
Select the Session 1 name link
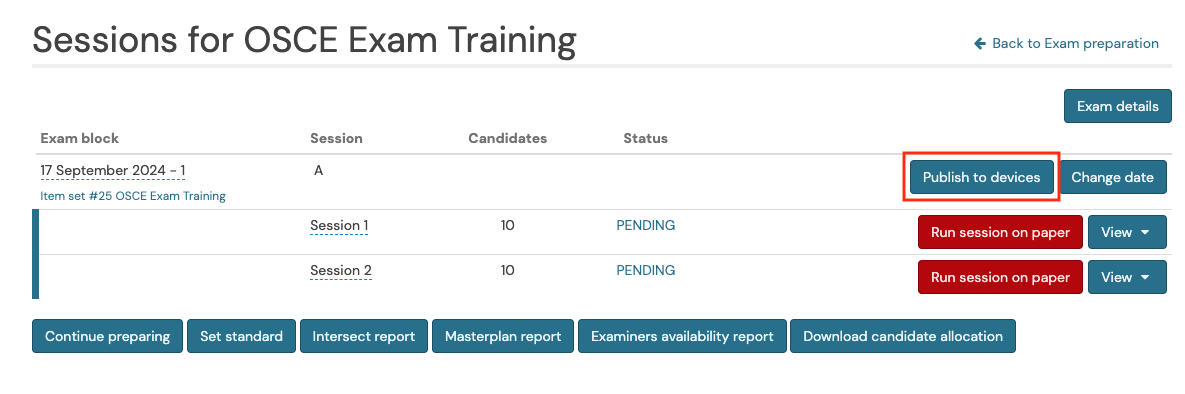pyautogui.click(x=339, y=225)
